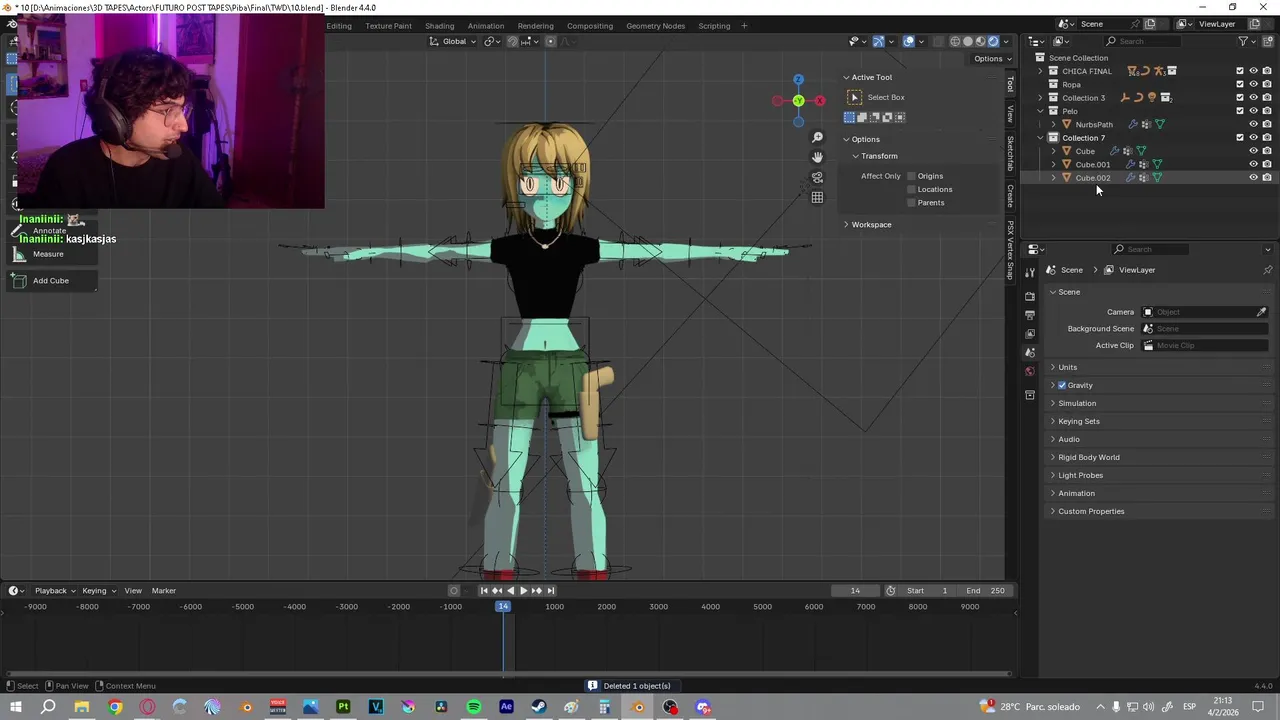Uncheck CHICA FINAL collection exclude checkbox

coord(1240,71)
